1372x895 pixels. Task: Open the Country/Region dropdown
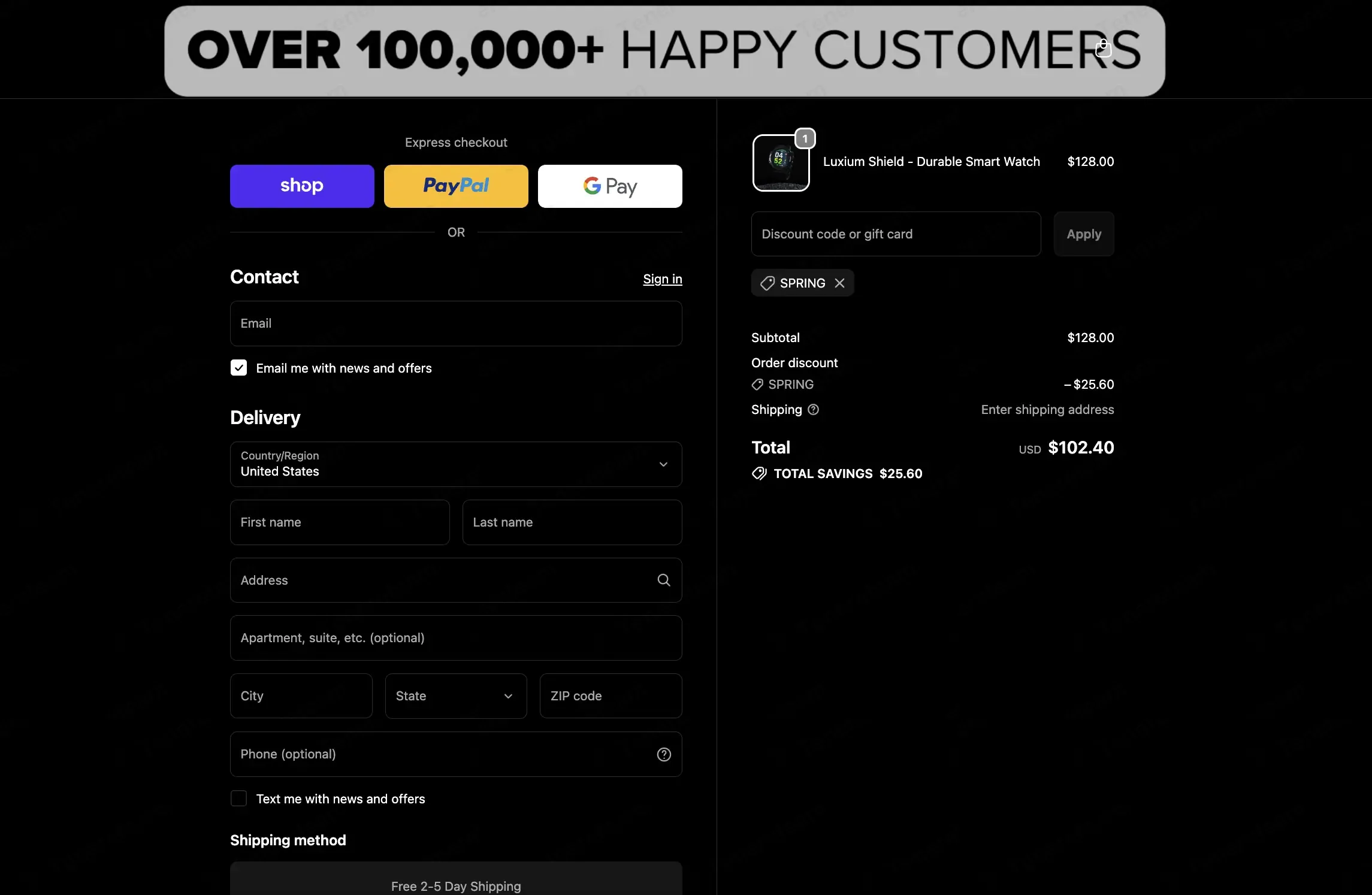point(456,464)
